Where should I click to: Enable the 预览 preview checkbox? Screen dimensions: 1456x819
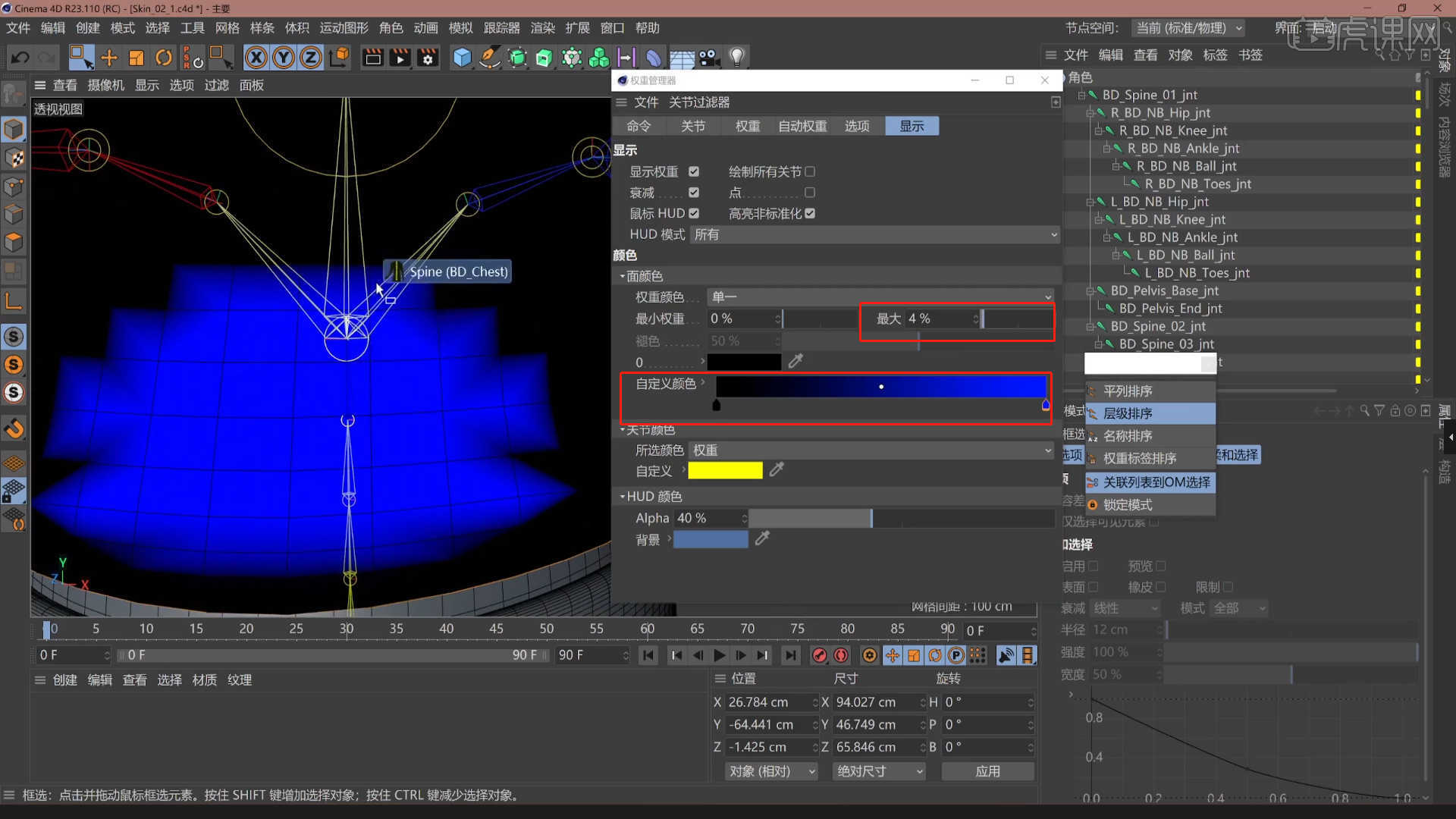coord(1161,566)
